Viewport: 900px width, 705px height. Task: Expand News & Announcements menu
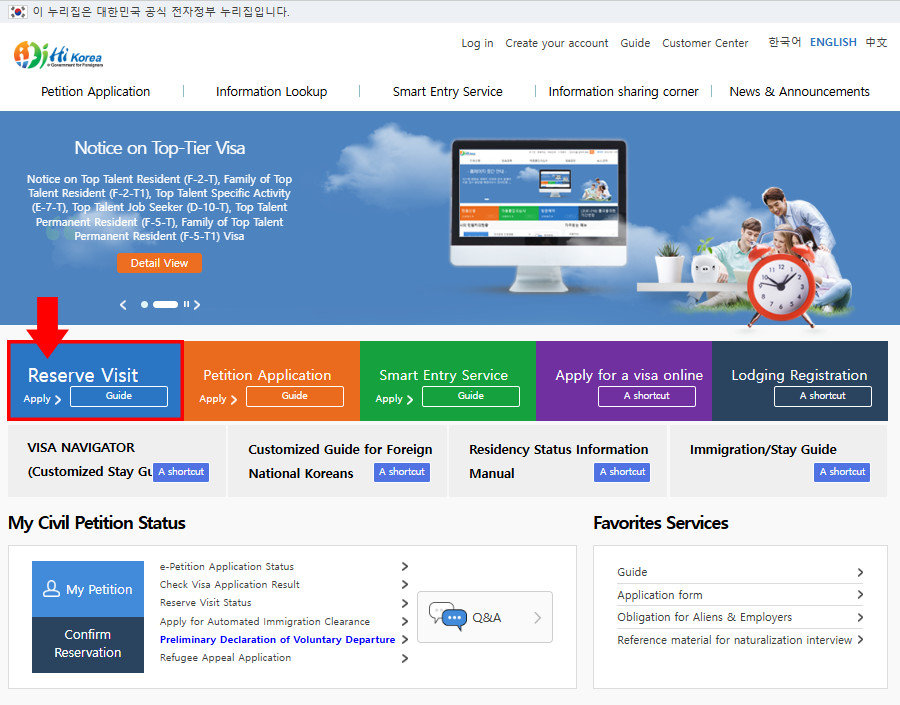point(799,91)
